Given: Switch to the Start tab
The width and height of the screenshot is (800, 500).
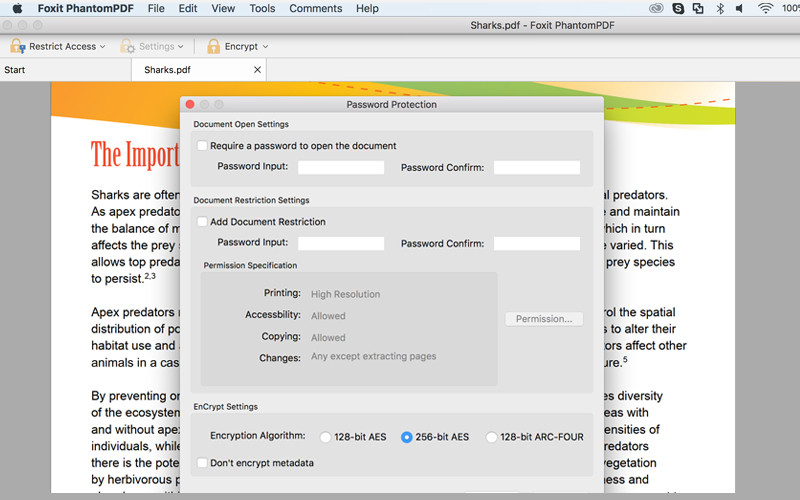Looking at the screenshot, I should (15, 70).
